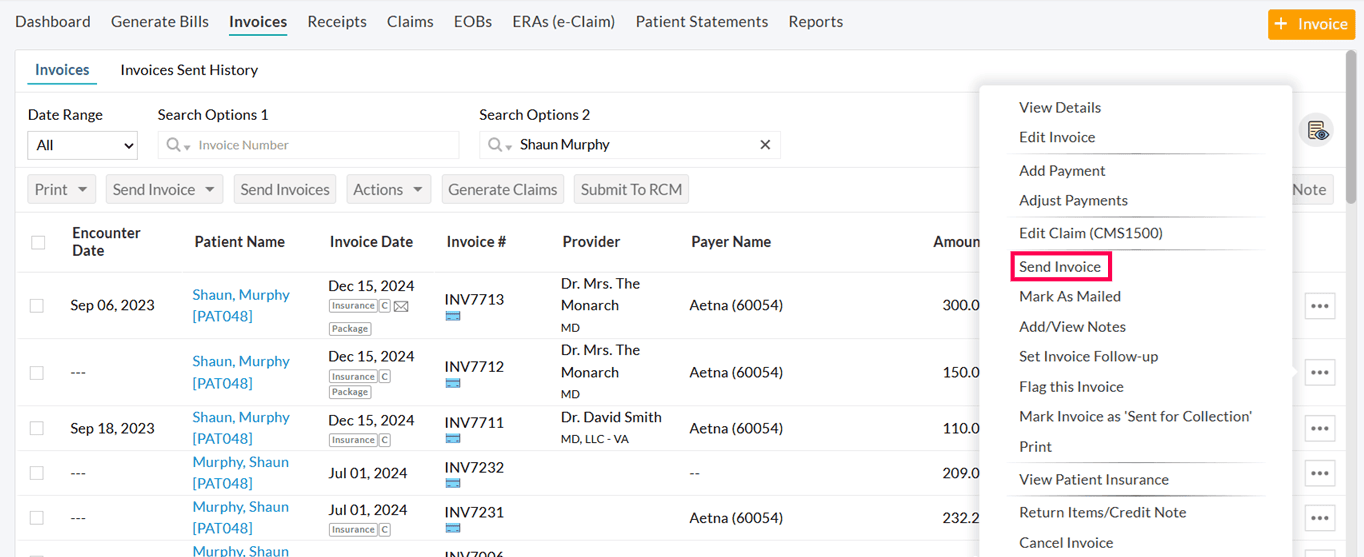The image size is (1364, 557).
Task: Tick the select-all checkbox in header
Action: pyautogui.click(x=38, y=242)
